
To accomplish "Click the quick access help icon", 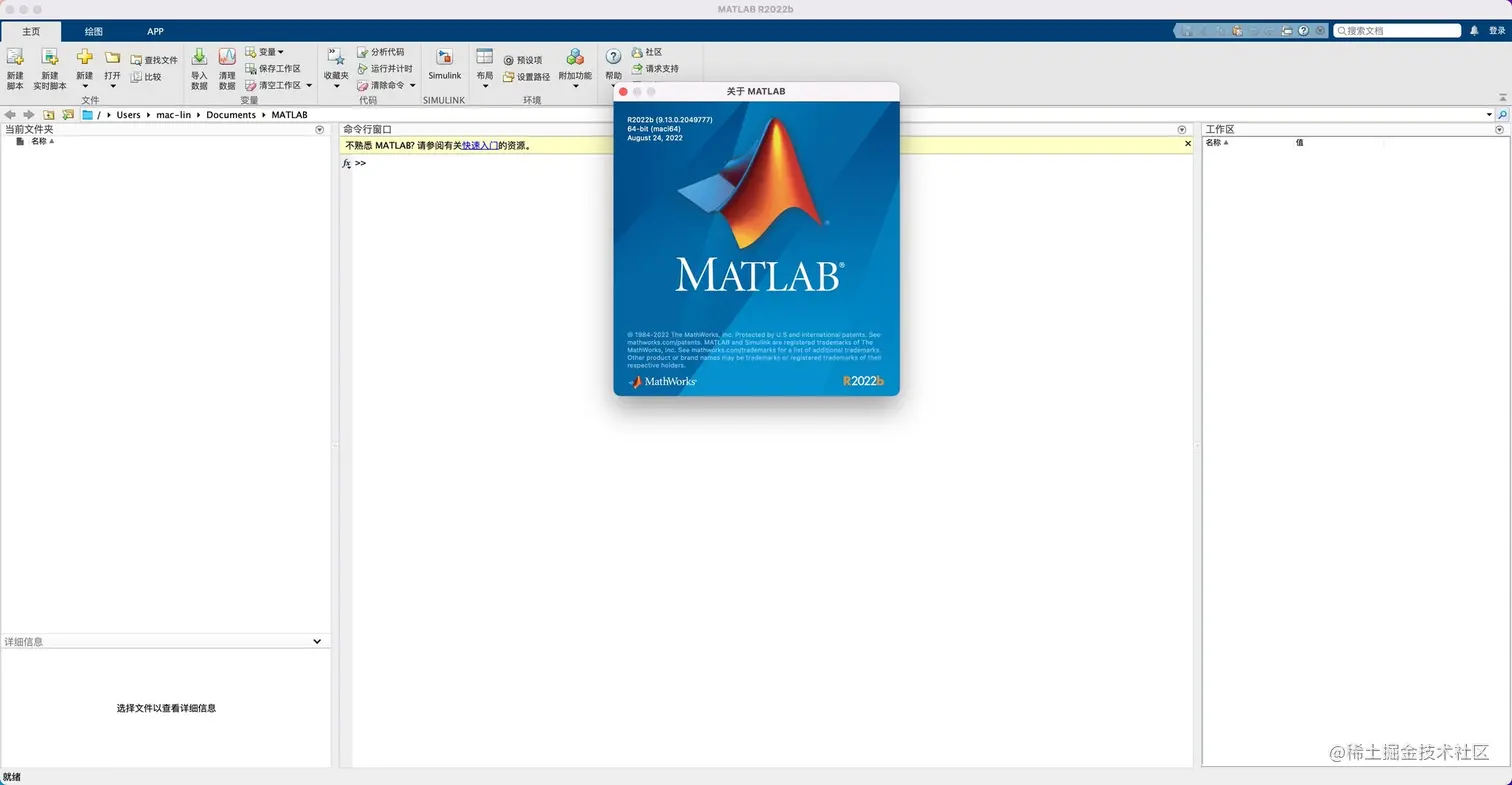I will [x=1304, y=31].
